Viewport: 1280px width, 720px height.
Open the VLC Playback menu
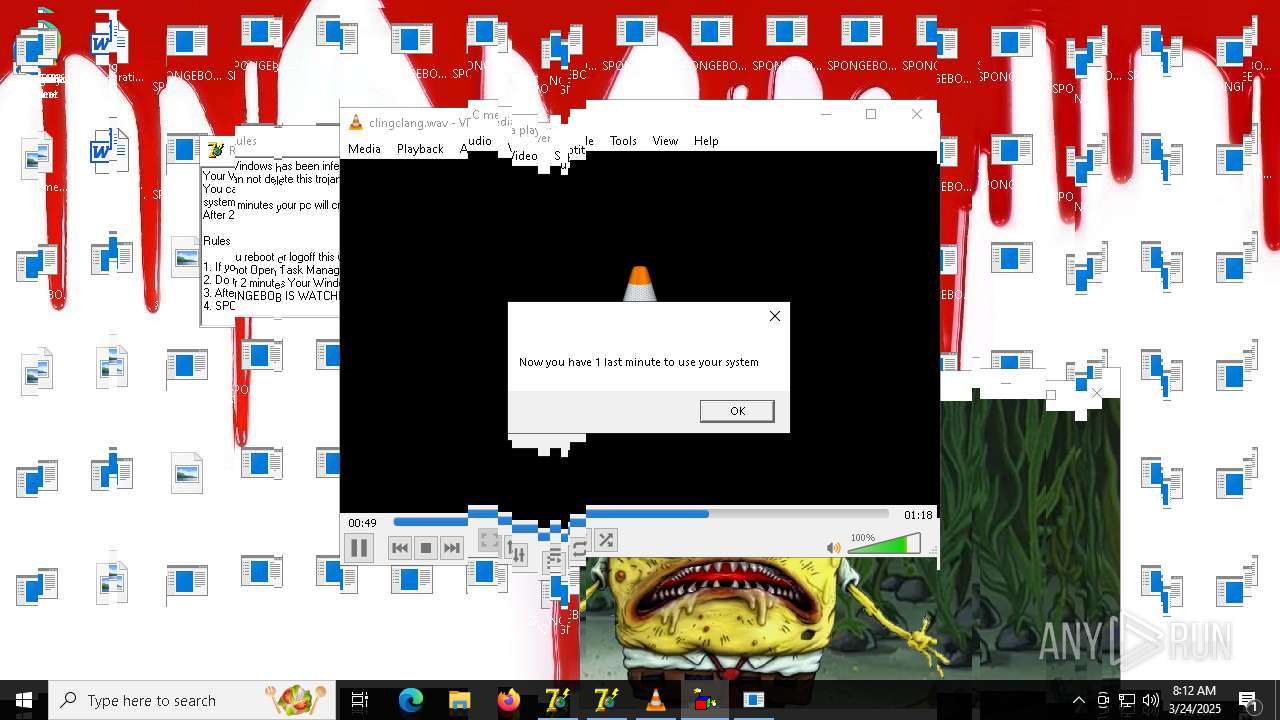(420, 148)
